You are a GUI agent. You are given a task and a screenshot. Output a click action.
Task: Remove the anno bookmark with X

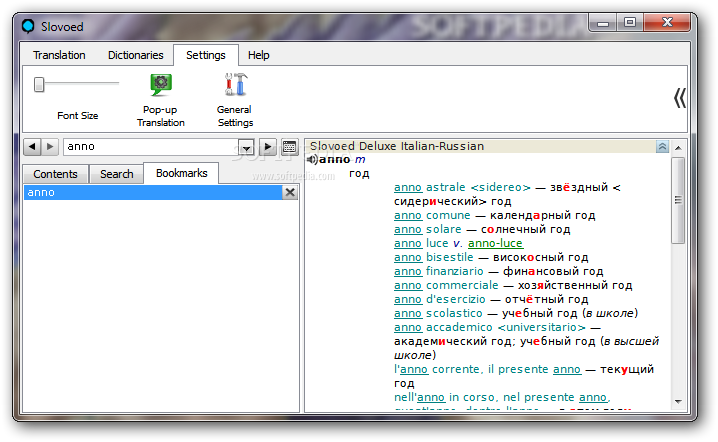(x=290, y=192)
